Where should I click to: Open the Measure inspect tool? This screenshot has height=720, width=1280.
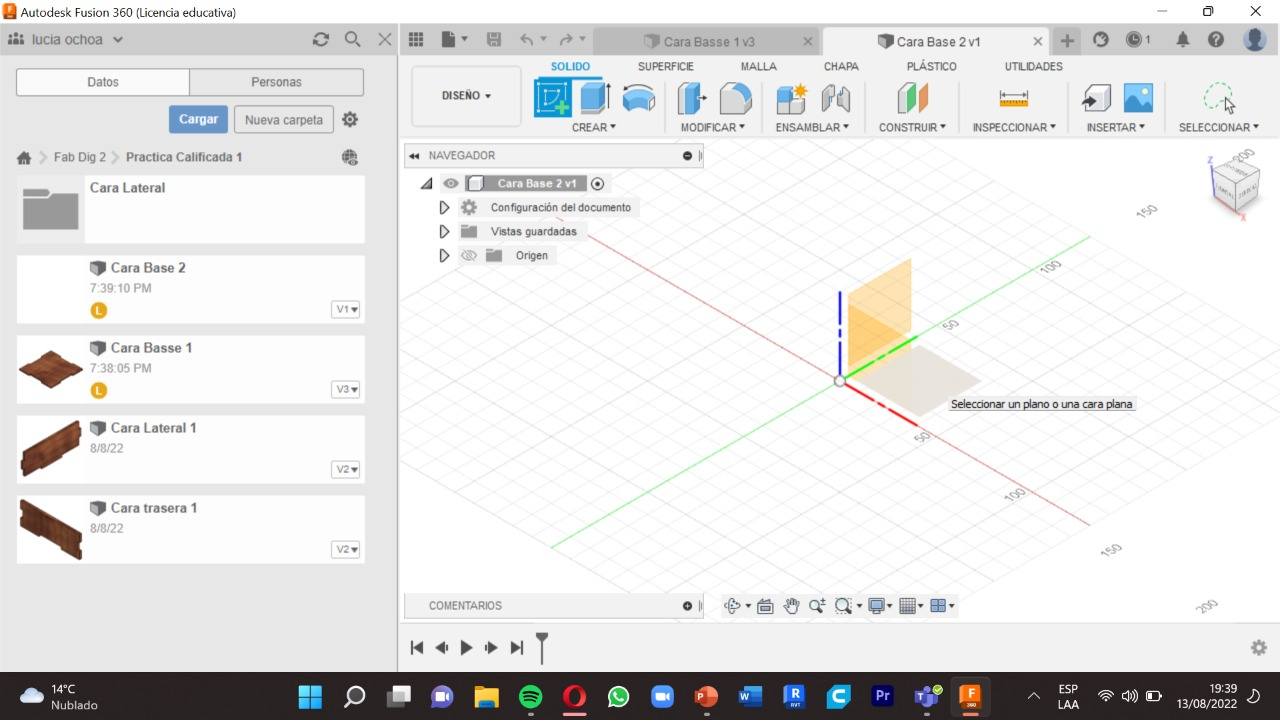pos(1013,98)
